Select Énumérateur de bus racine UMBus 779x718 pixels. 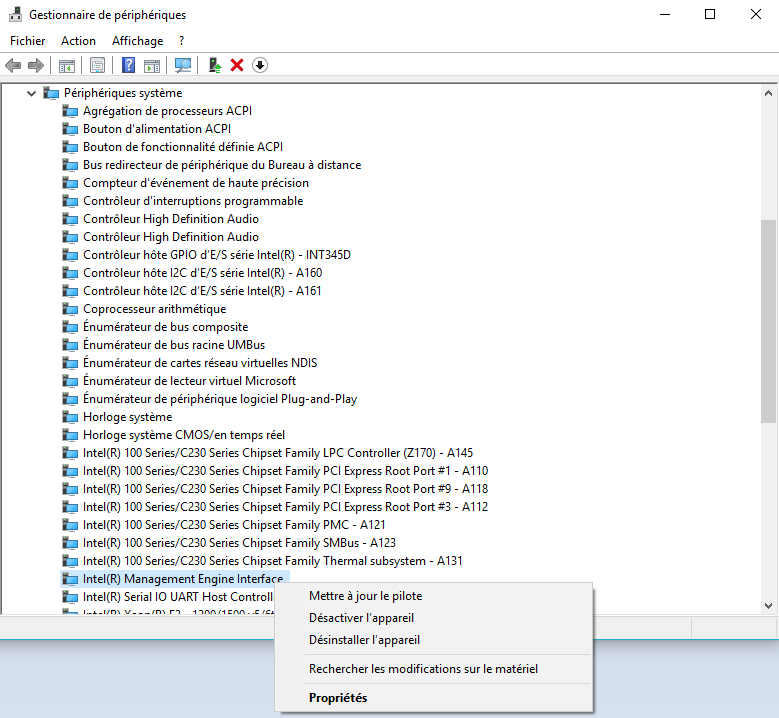click(174, 345)
